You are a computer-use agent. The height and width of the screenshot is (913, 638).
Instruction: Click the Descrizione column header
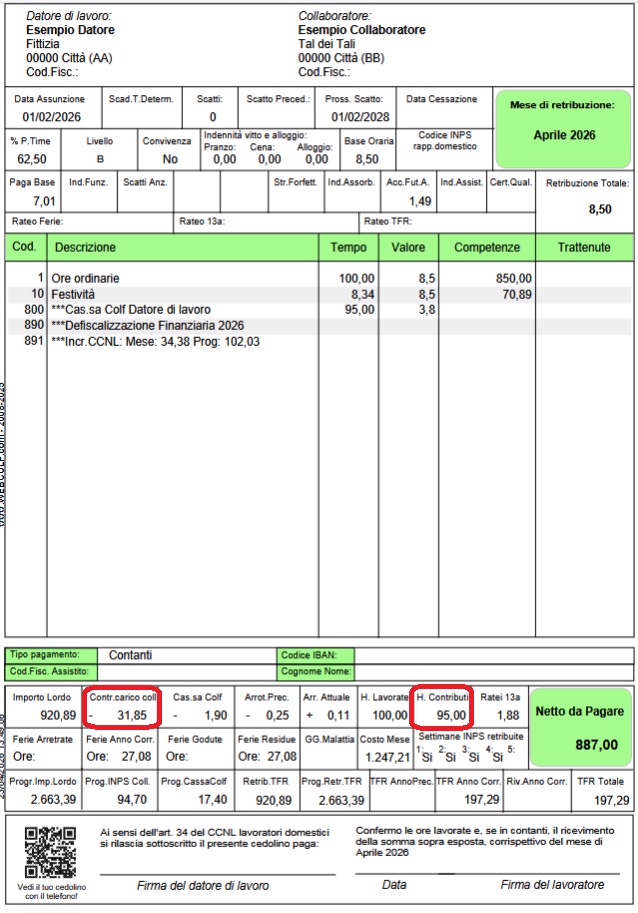[86, 247]
